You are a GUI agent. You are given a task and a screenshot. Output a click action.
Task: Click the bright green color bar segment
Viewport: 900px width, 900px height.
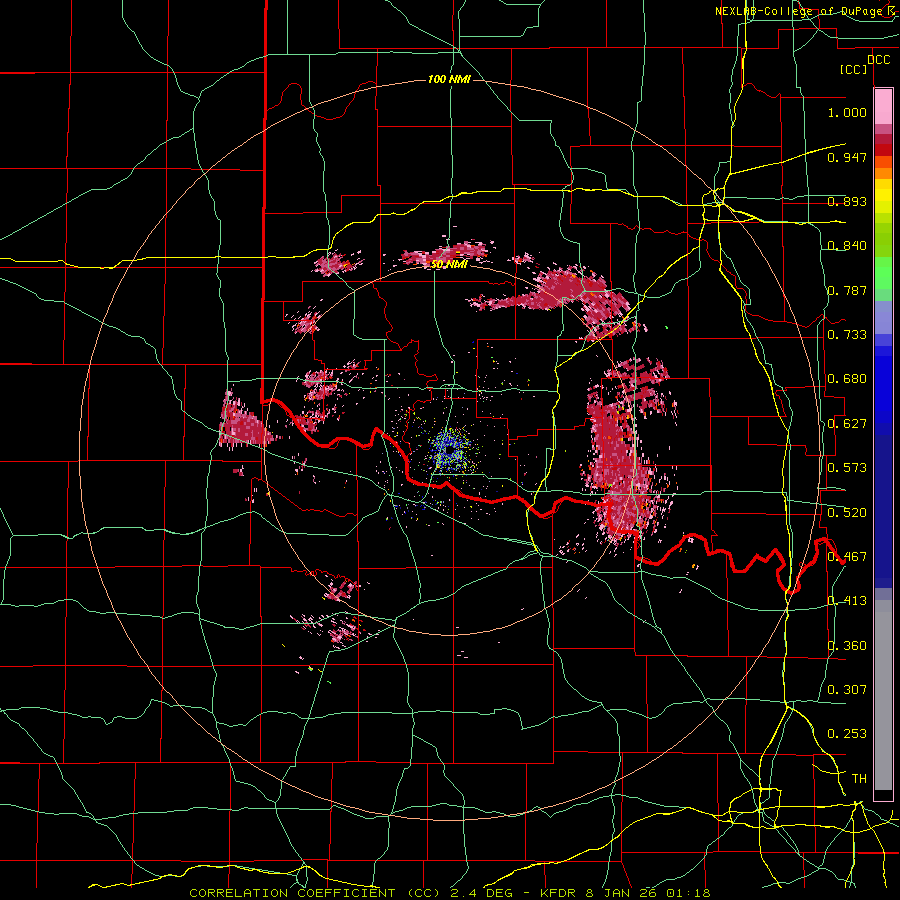click(883, 274)
